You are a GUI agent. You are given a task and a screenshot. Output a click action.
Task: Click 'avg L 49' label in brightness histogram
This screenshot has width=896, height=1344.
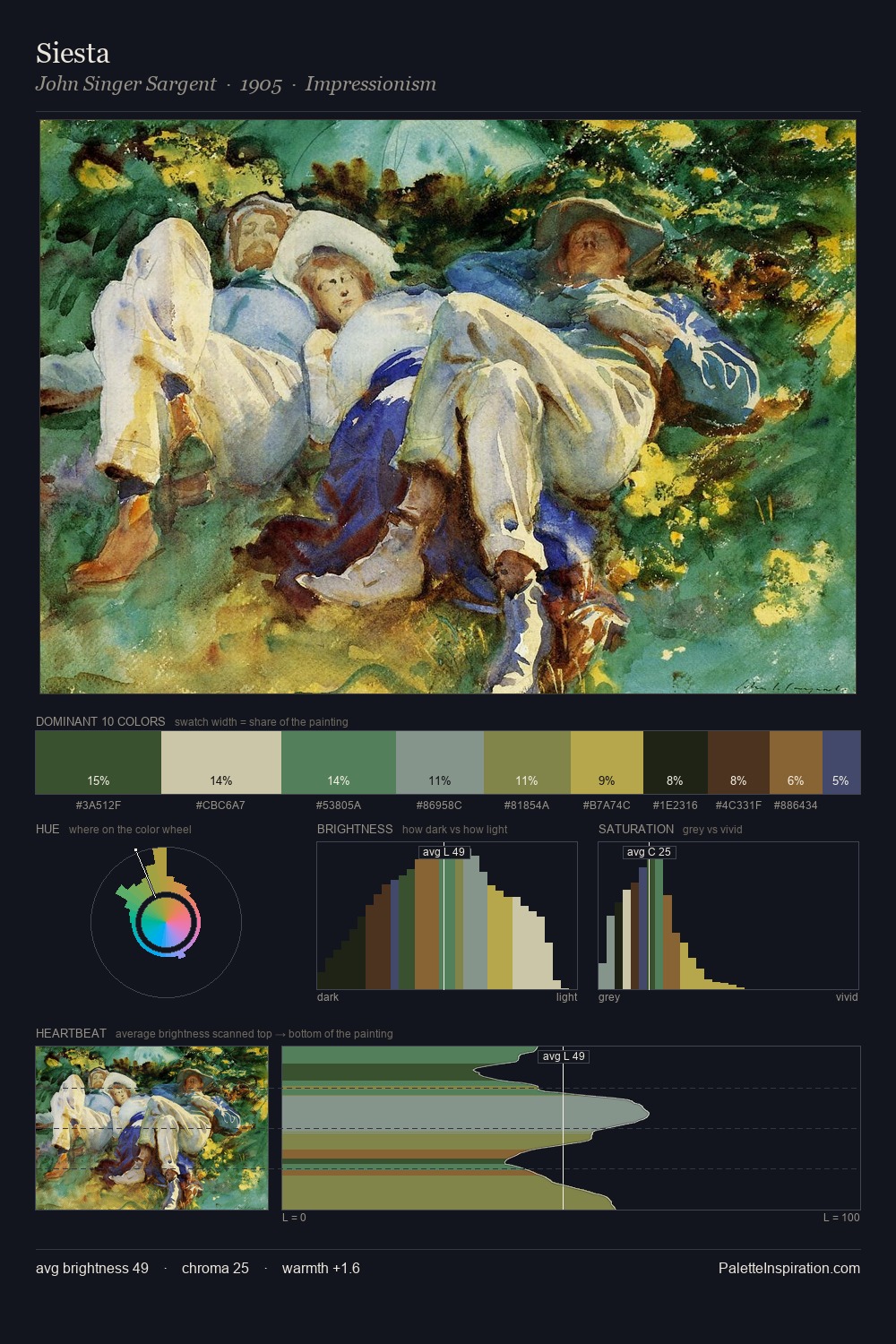pyautogui.click(x=444, y=852)
